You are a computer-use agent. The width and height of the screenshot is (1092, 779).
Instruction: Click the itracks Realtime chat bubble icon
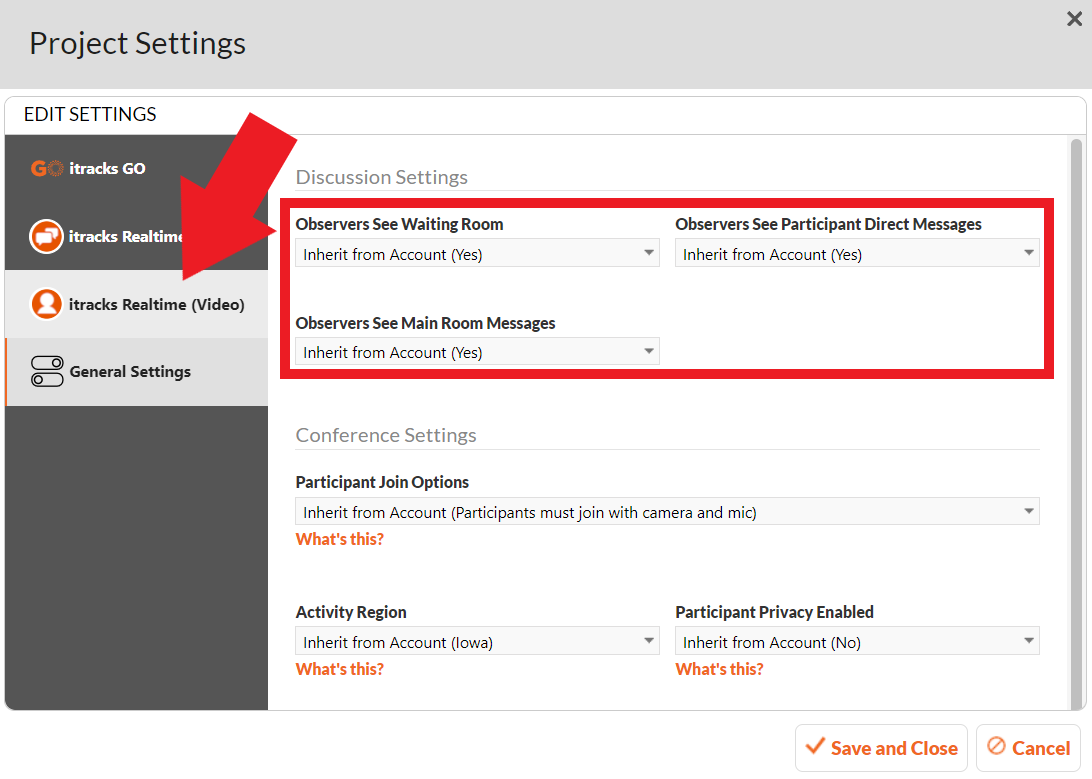tap(47, 237)
